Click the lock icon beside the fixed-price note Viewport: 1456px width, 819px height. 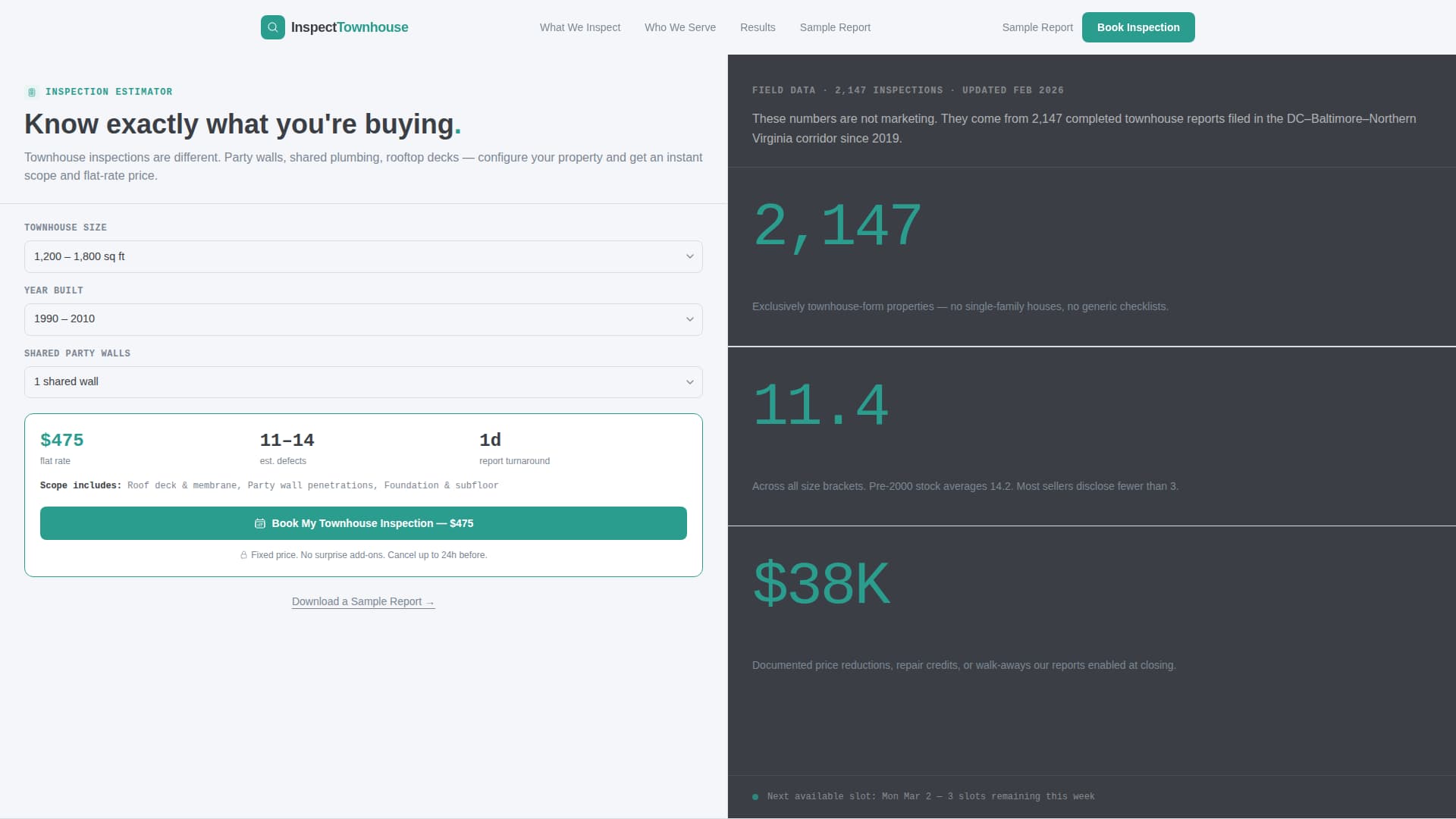click(243, 554)
